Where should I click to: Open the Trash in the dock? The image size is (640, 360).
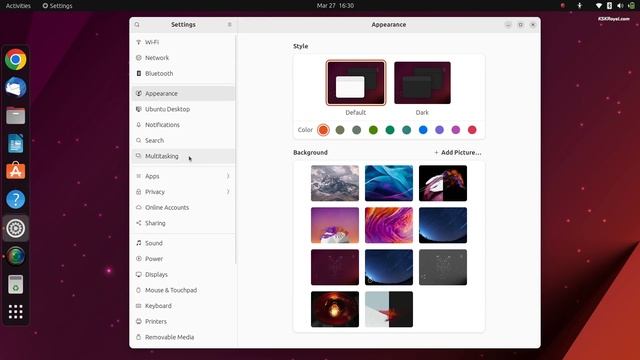tap(16, 284)
